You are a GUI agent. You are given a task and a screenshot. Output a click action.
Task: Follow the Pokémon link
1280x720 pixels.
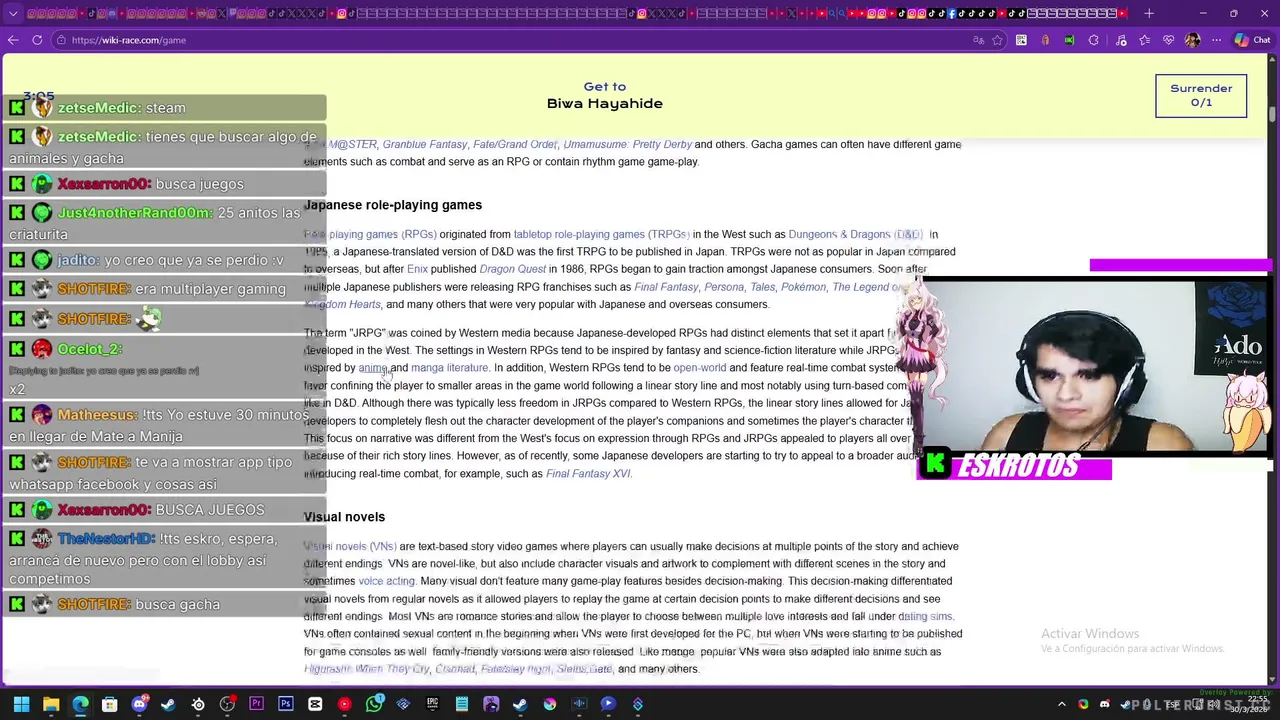(803, 287)
